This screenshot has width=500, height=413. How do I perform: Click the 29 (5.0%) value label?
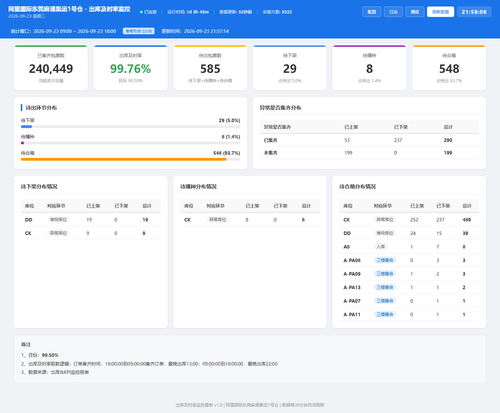tap(229, 120)
